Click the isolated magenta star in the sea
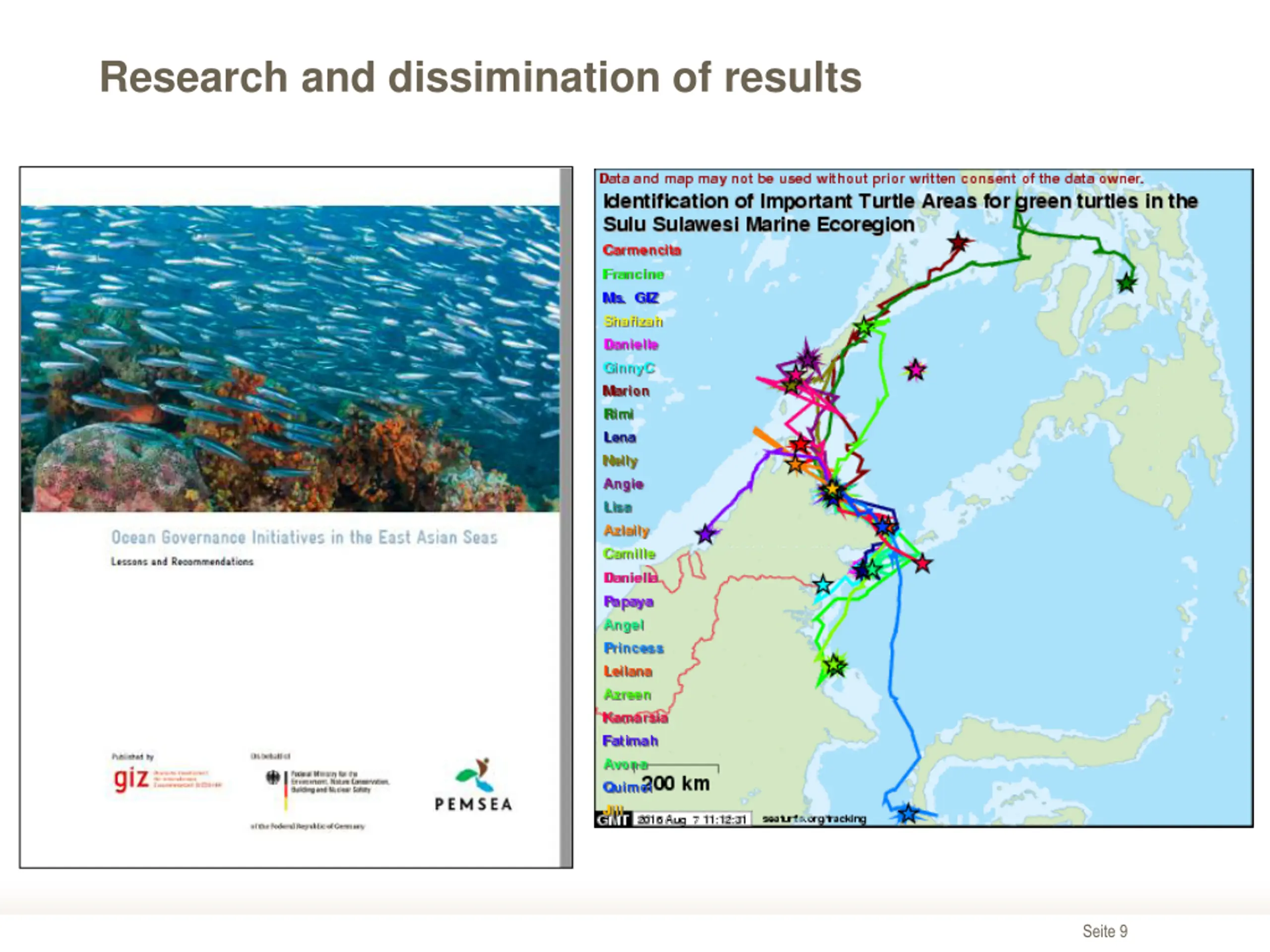 coord(915,370)
